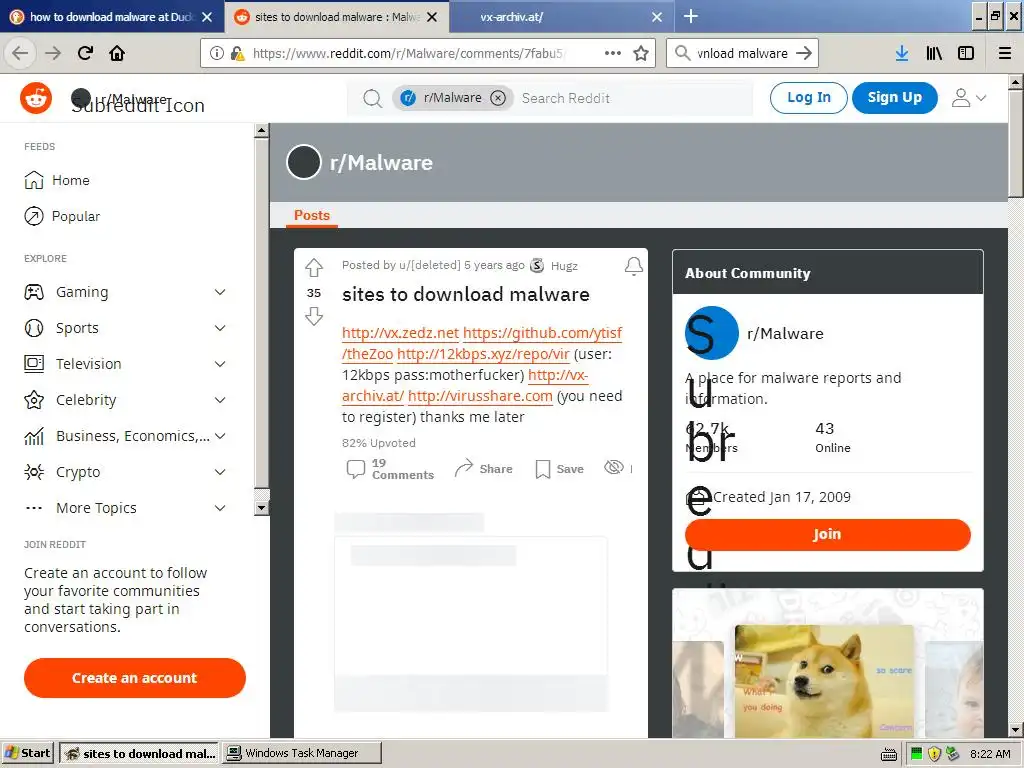1024x768 pixels.
Task: Click the Log In button
Action: click(x=808, y=98)
